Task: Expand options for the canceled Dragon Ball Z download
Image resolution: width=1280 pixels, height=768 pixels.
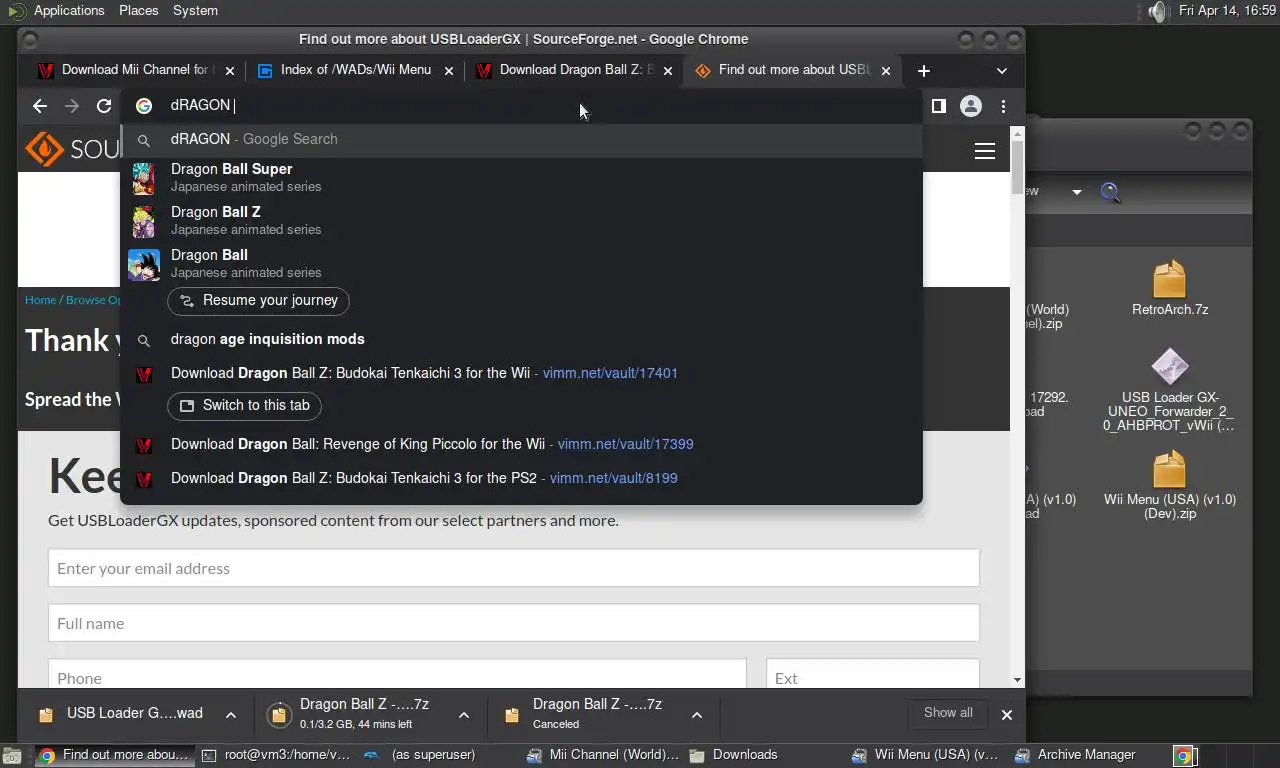Action: (x=696, y=714)
